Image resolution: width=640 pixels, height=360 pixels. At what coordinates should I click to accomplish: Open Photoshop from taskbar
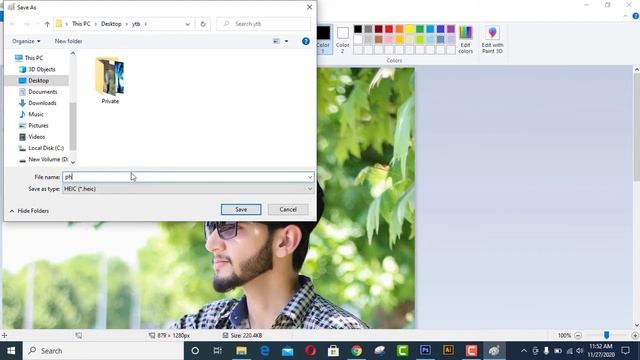coord(425,351)
